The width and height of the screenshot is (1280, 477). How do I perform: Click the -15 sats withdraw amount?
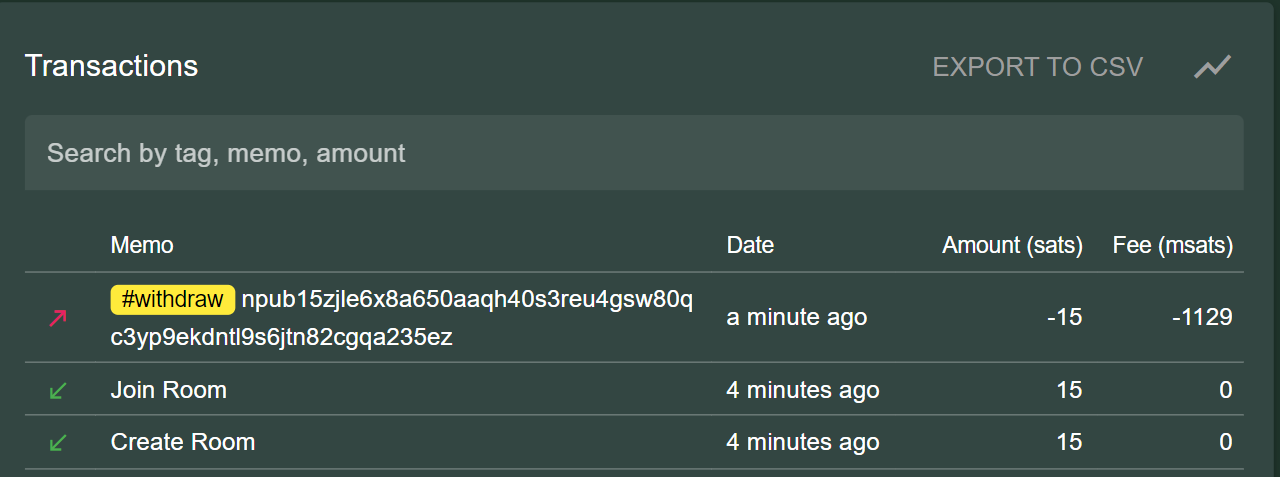[x=1064, y=318]
